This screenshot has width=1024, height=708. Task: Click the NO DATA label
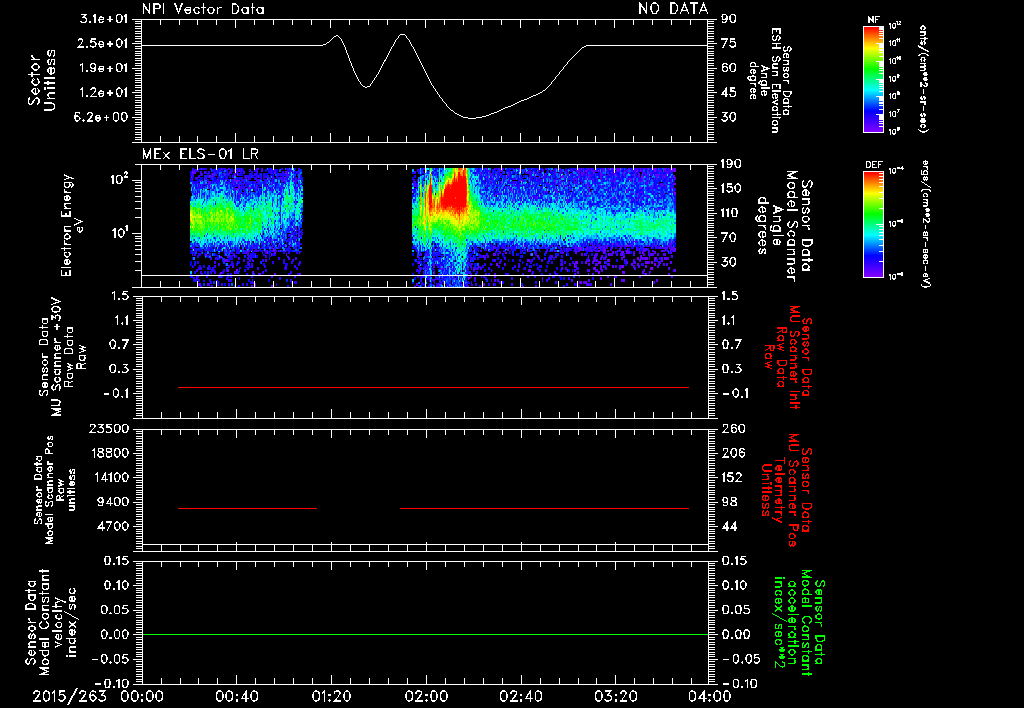673,8
